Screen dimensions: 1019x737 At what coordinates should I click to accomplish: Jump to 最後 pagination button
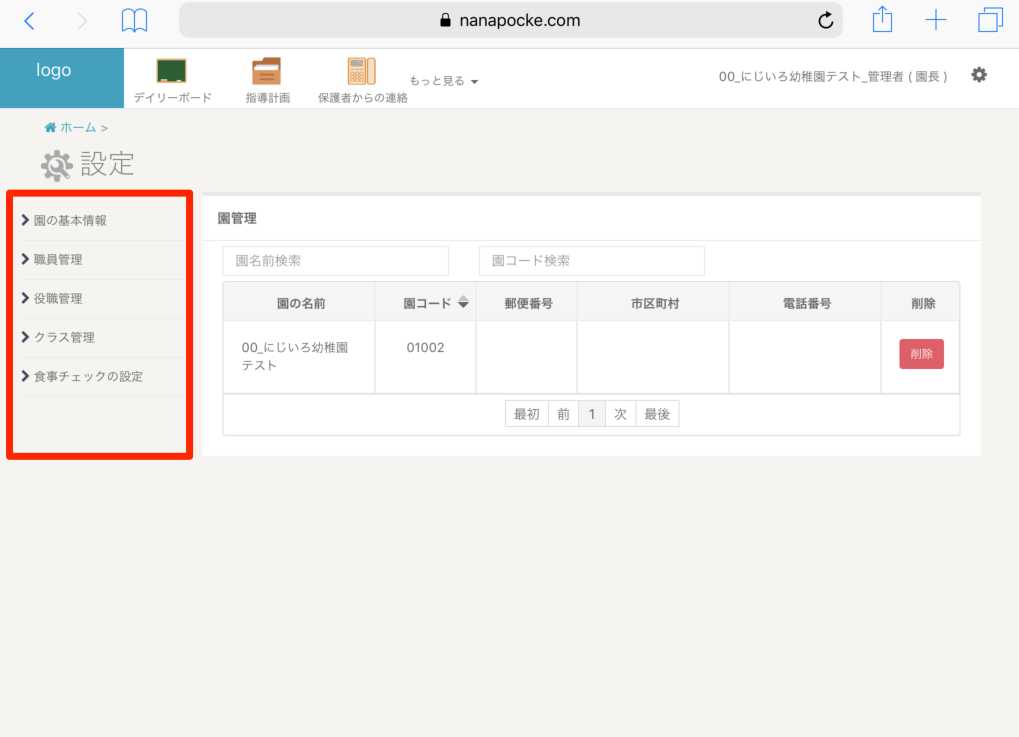coord(657,414)
